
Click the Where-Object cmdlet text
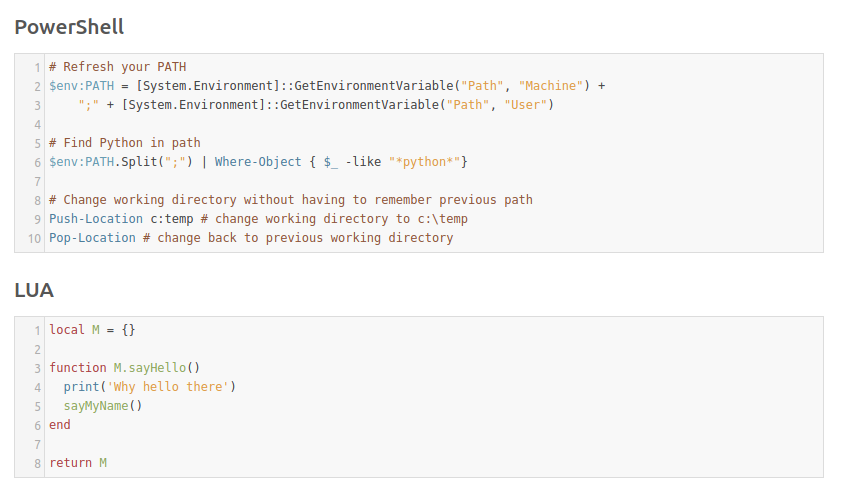tap(258, 162)
